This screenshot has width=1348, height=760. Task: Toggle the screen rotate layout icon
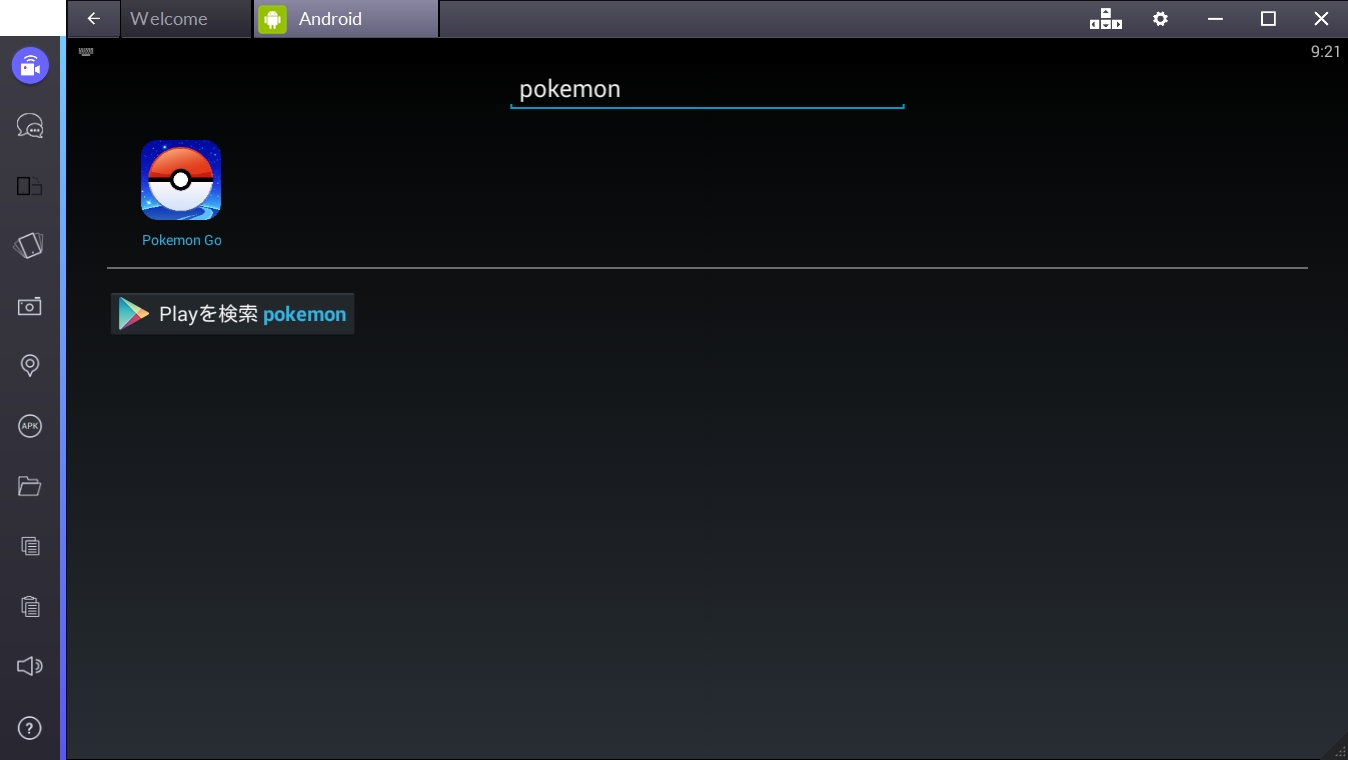pos(30,186)
